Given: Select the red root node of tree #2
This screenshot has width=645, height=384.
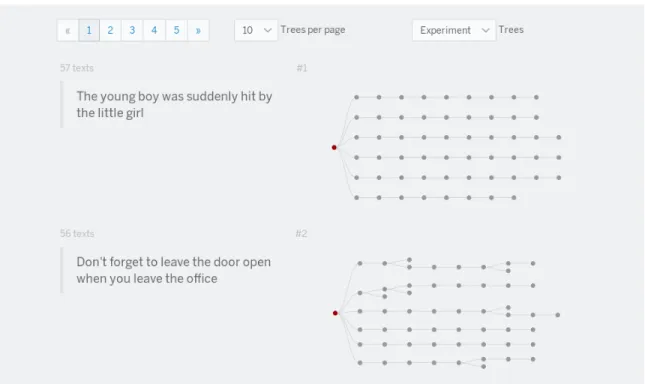Looking at the screenshot, I should tap(335, 313).
